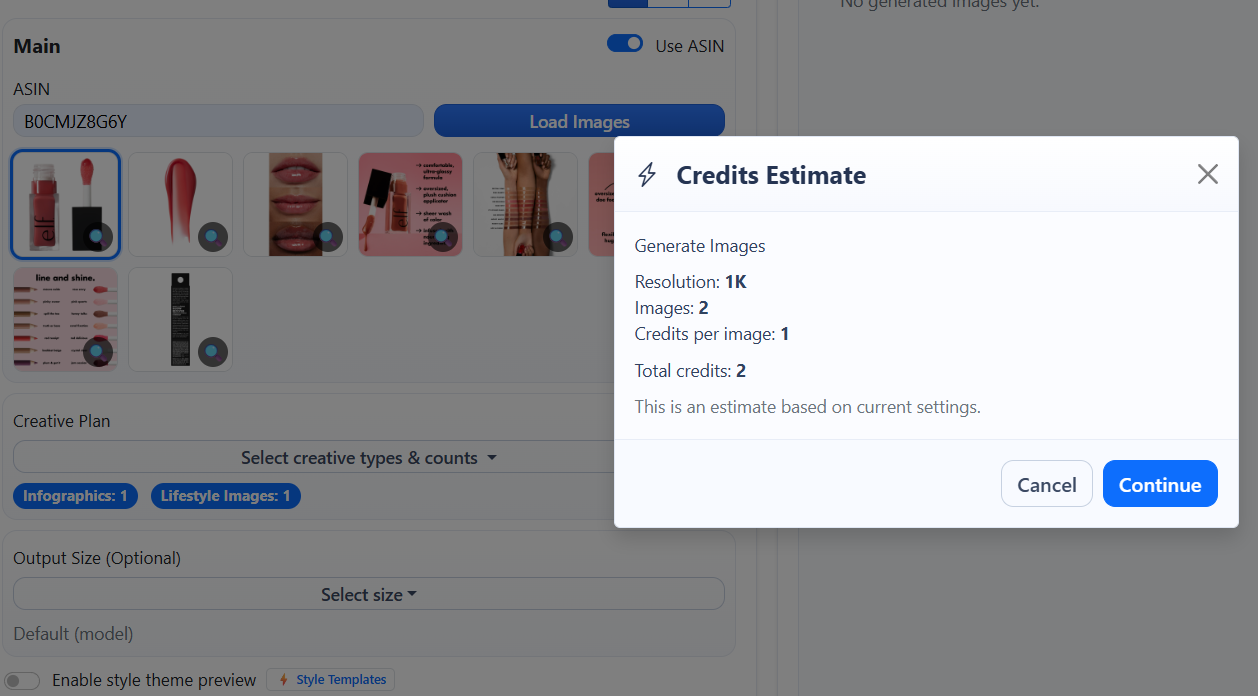Select the Infographics: 1 tag
The width and height of the screenshot is (1258, 696).
pyautogui.click(x=75, y=496)
